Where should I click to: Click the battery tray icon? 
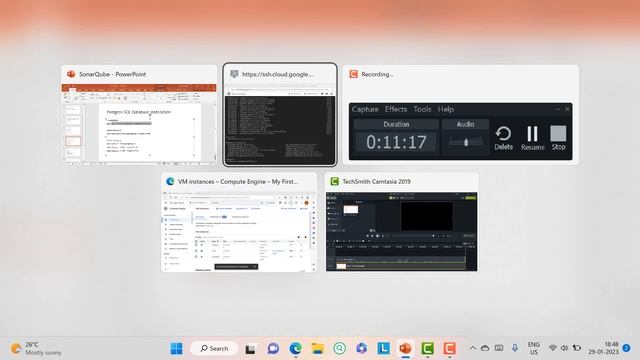[x=577, y=348]
